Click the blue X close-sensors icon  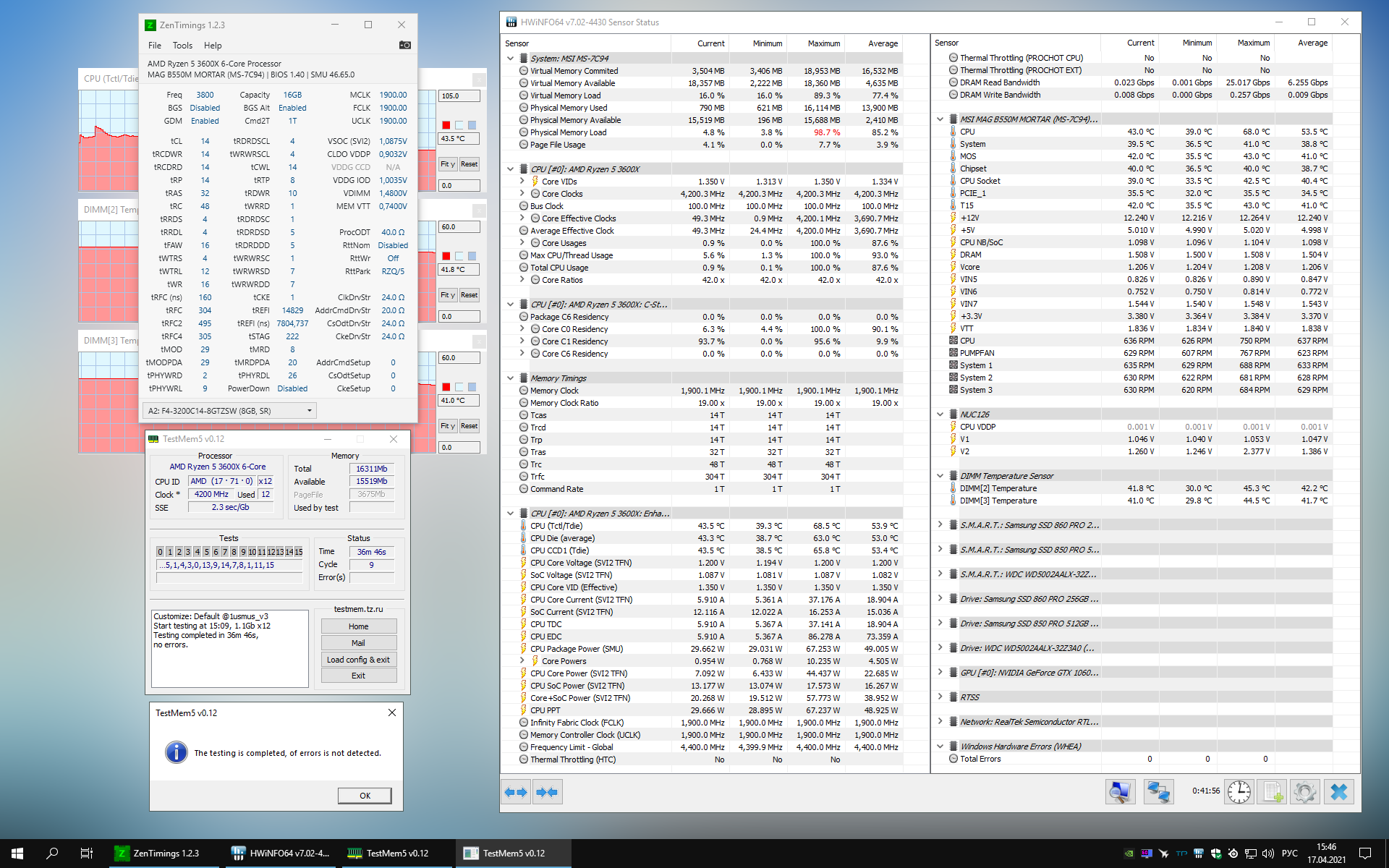coord(1338,792)
